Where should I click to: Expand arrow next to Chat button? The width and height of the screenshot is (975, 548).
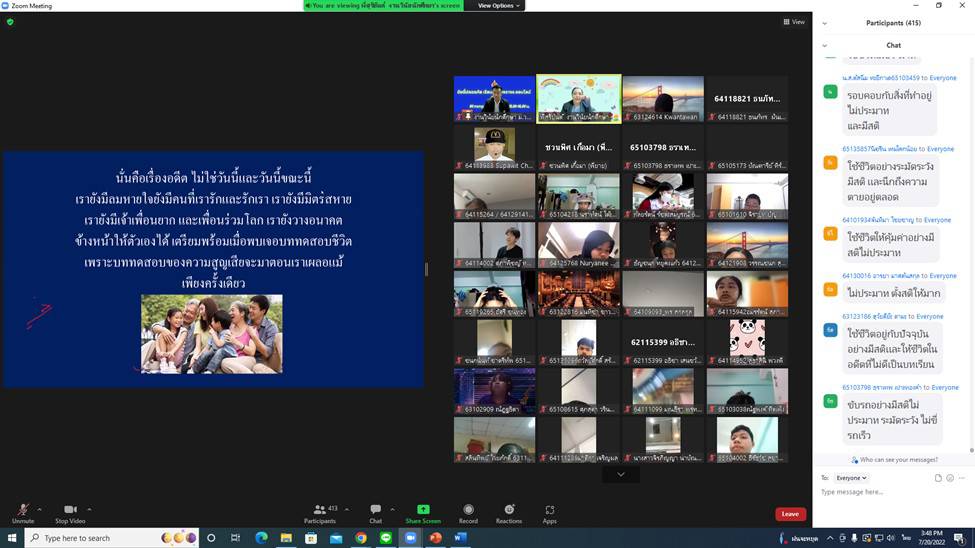392,509
